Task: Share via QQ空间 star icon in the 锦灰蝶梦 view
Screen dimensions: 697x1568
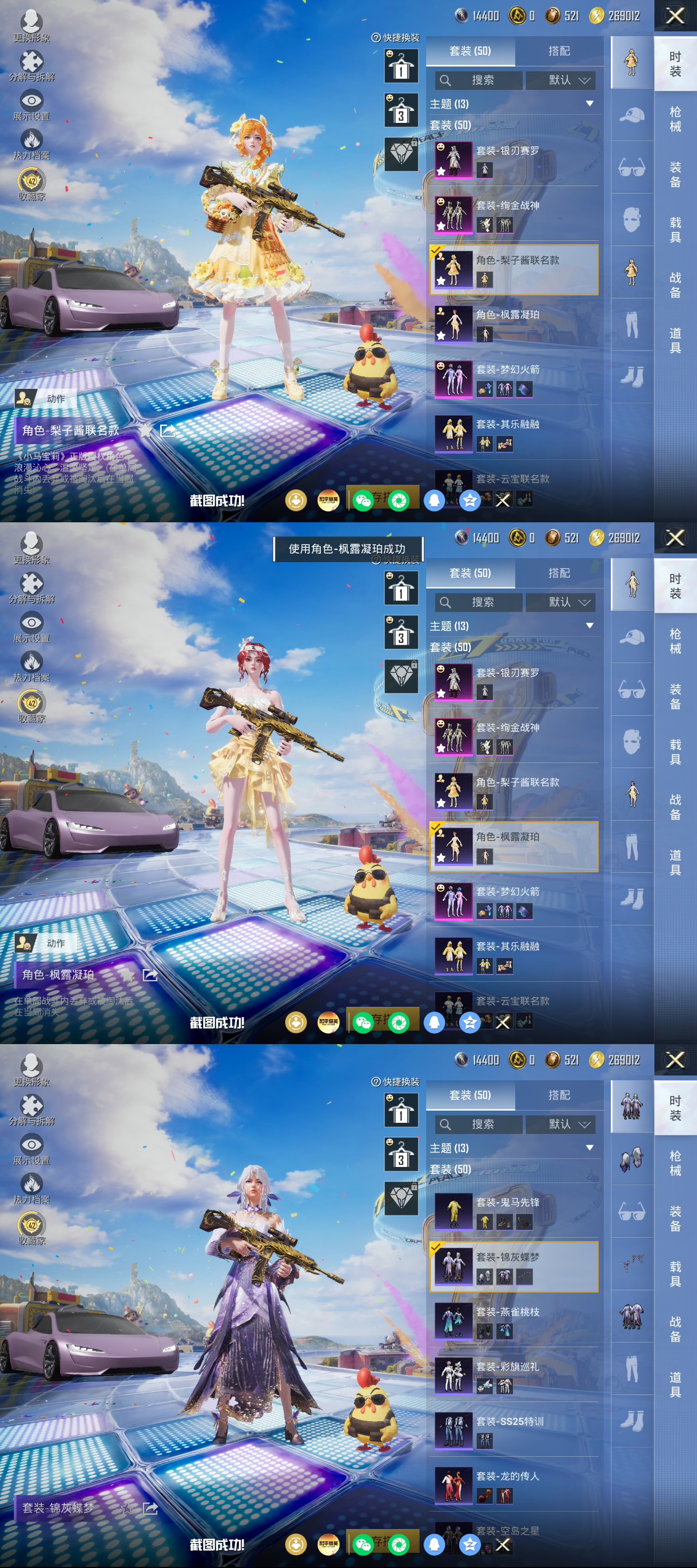Action: coord(470,1545)
